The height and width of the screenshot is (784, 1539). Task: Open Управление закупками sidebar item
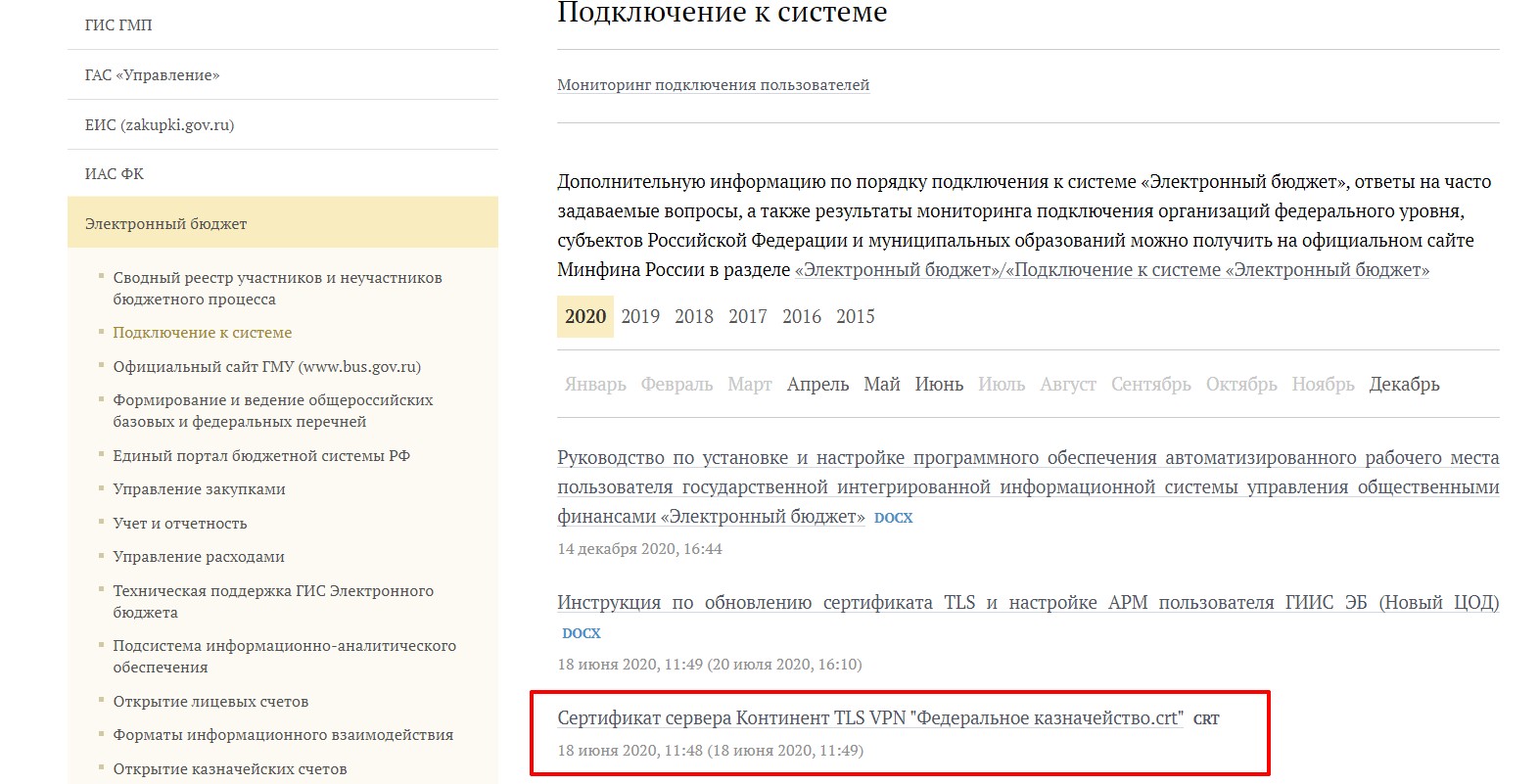point(199,489)
